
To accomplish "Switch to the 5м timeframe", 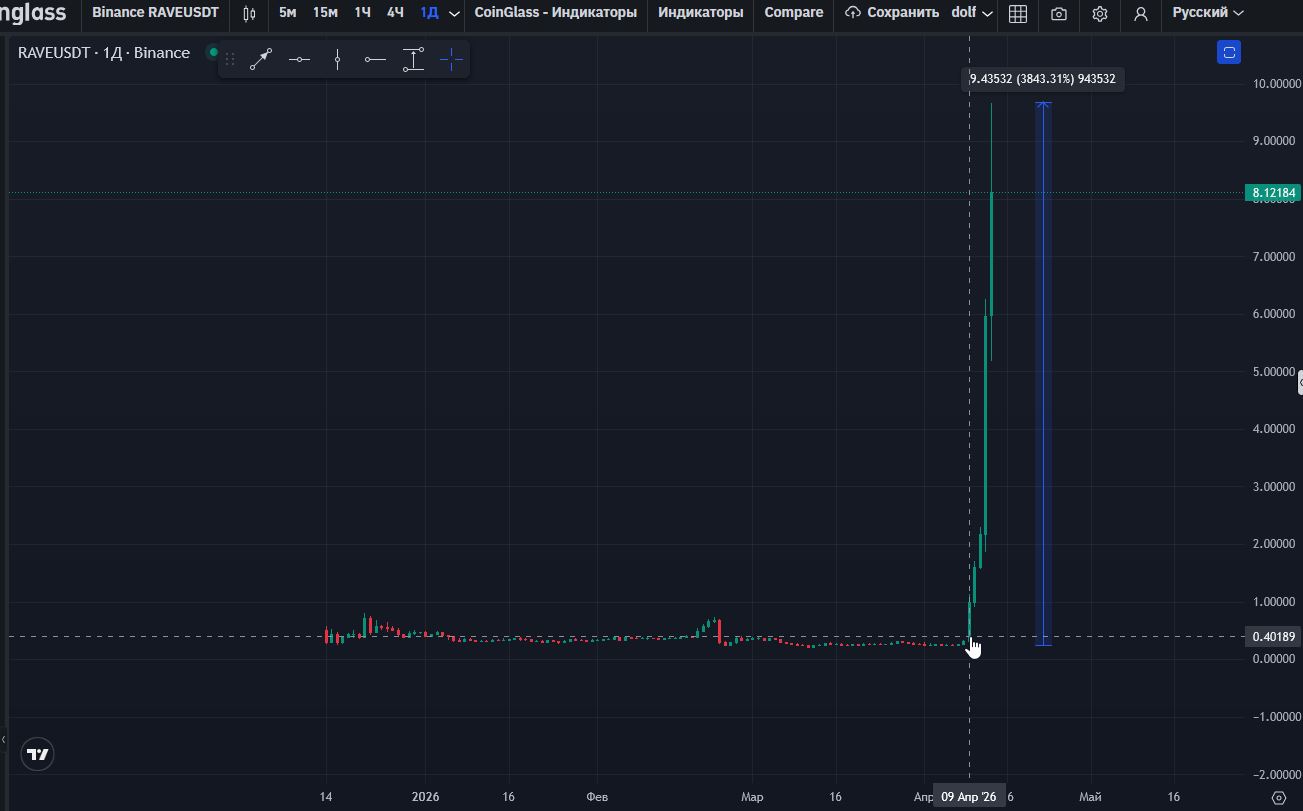I will pyautogui.click(x=287, y=13).
